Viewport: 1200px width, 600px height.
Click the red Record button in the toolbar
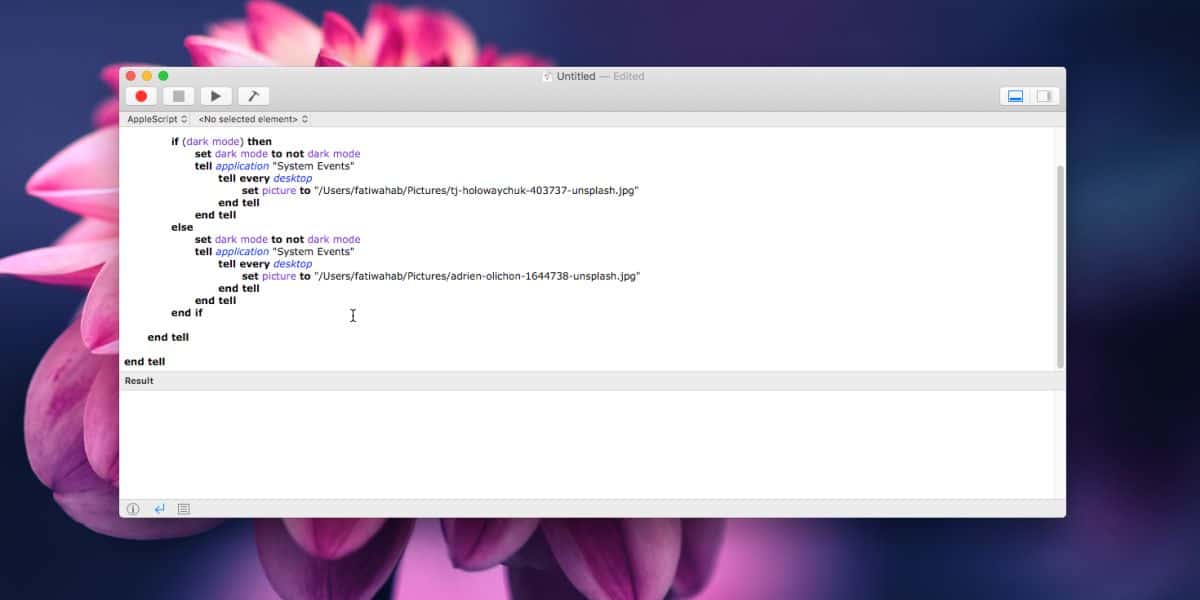141,96
